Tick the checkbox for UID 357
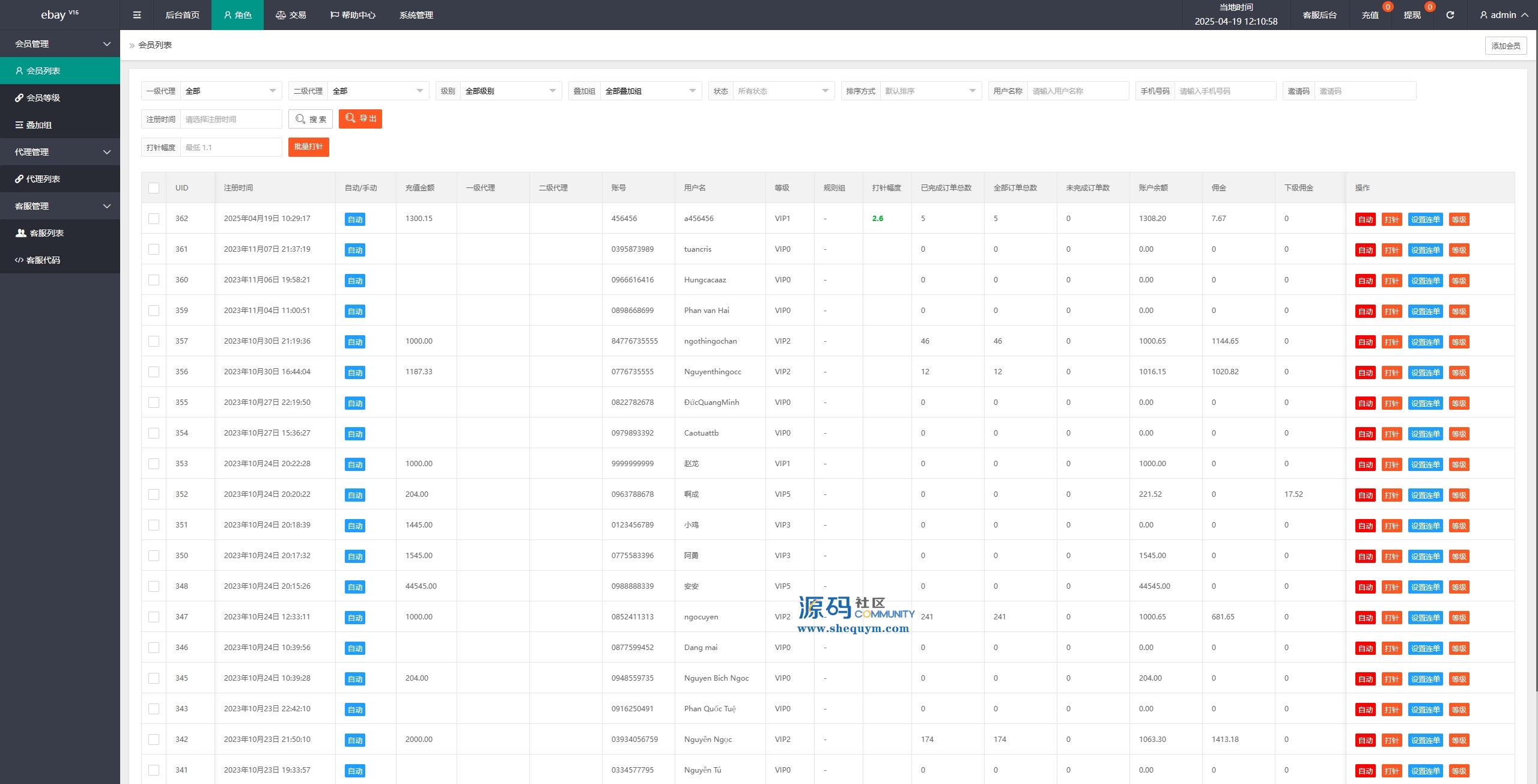Screen dimensions: 1538x784 154,341
